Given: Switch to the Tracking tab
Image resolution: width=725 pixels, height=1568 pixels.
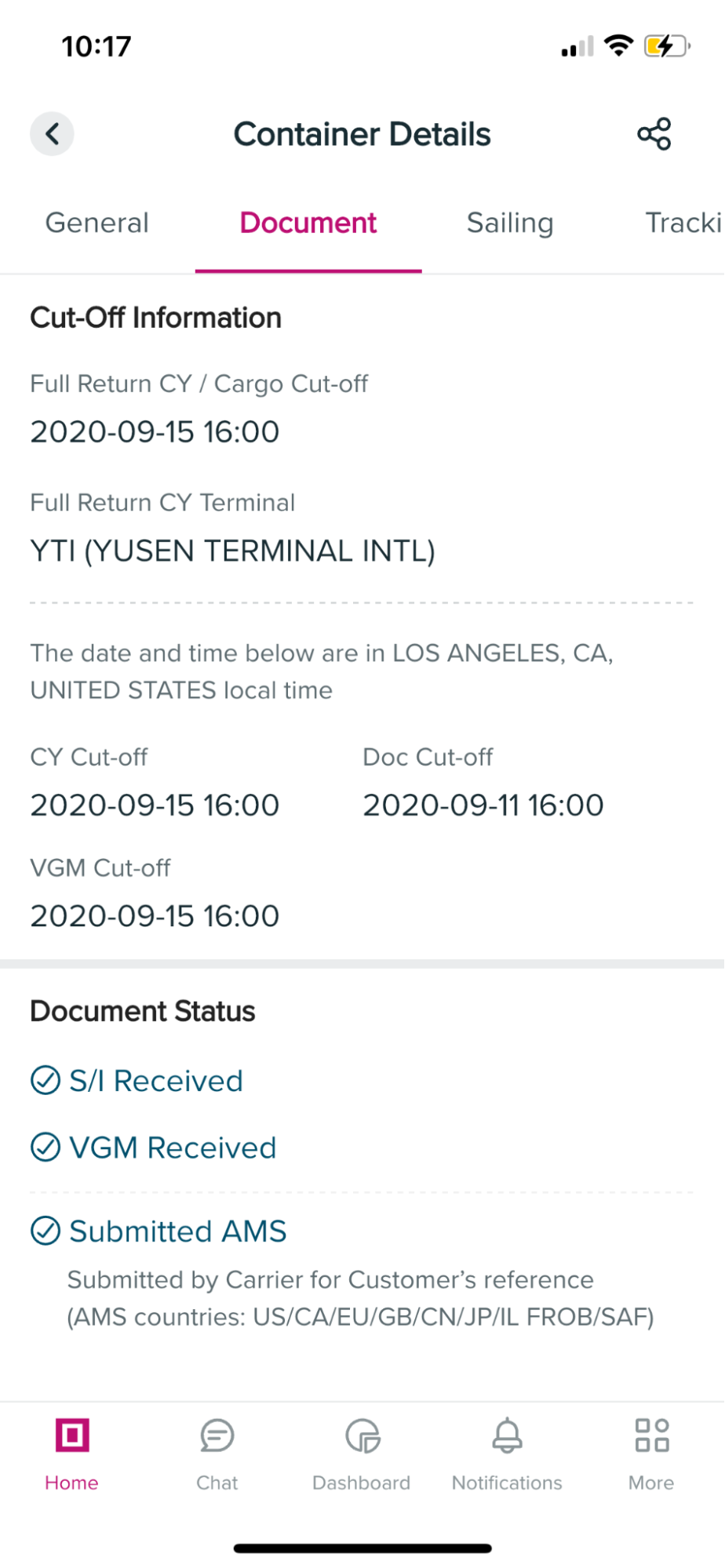Looking at the screenshot, I should 683,223.
